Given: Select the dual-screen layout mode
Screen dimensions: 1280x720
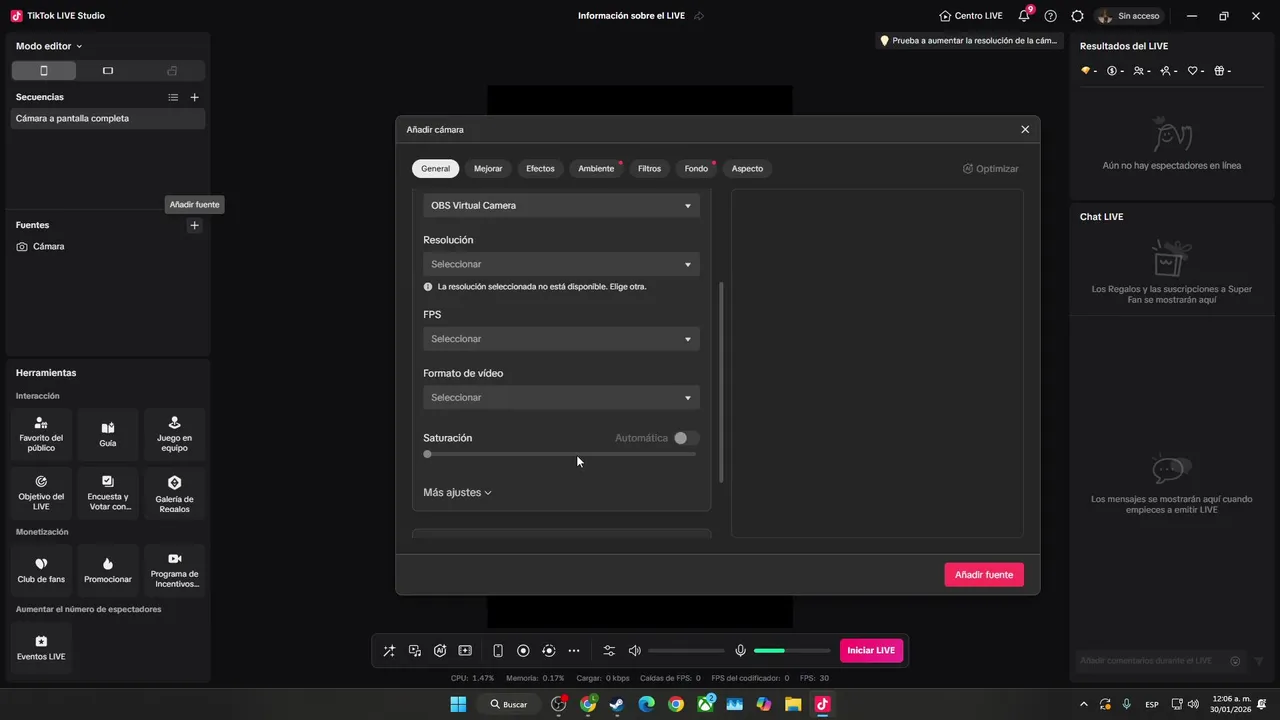Looking at the screenshot, I should pyautogui.click(x=172, y=71).
